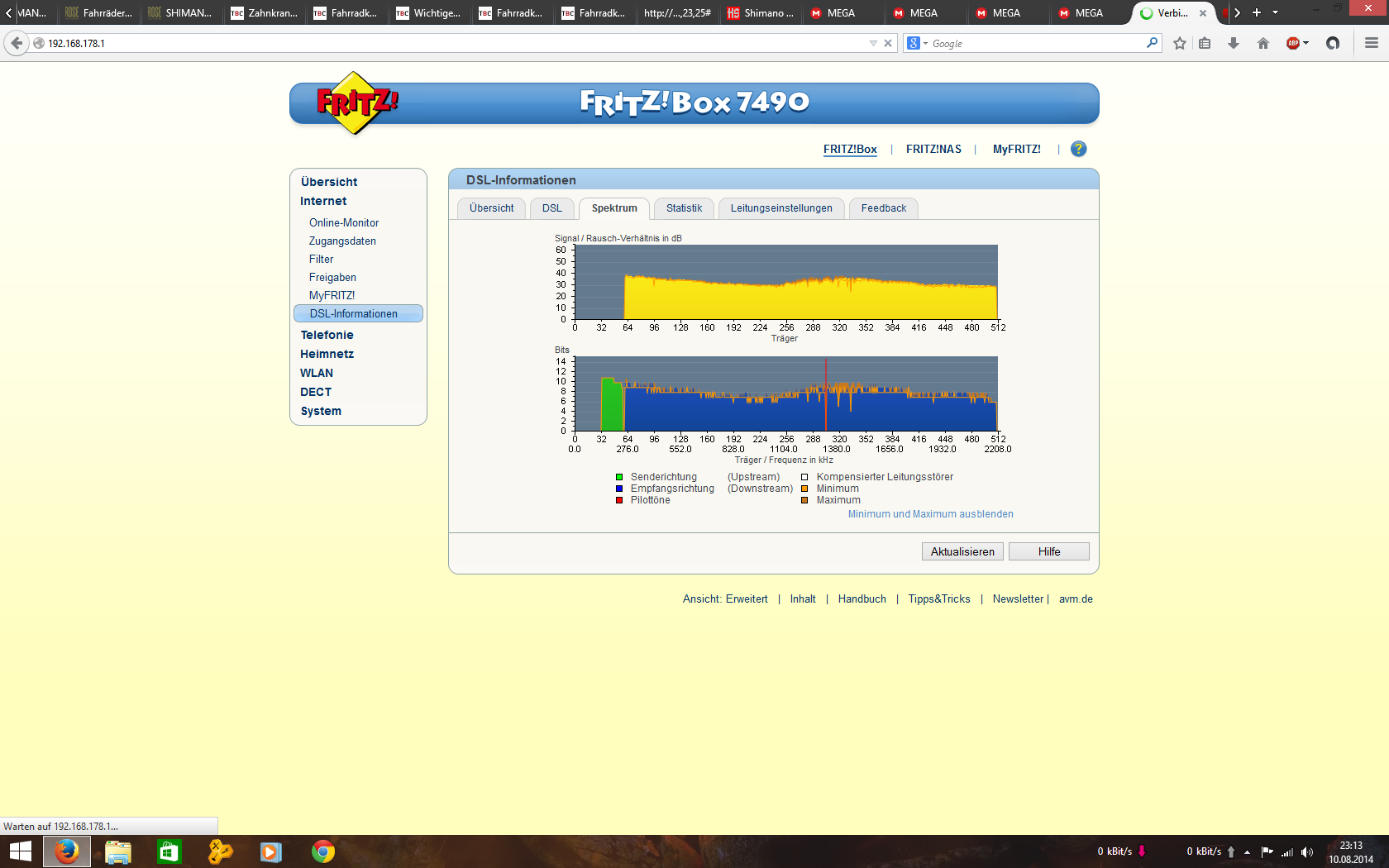Select the Spektrum tab
Screen dimensions: 1389x868
pyautogui.click(x=614, y=208)
